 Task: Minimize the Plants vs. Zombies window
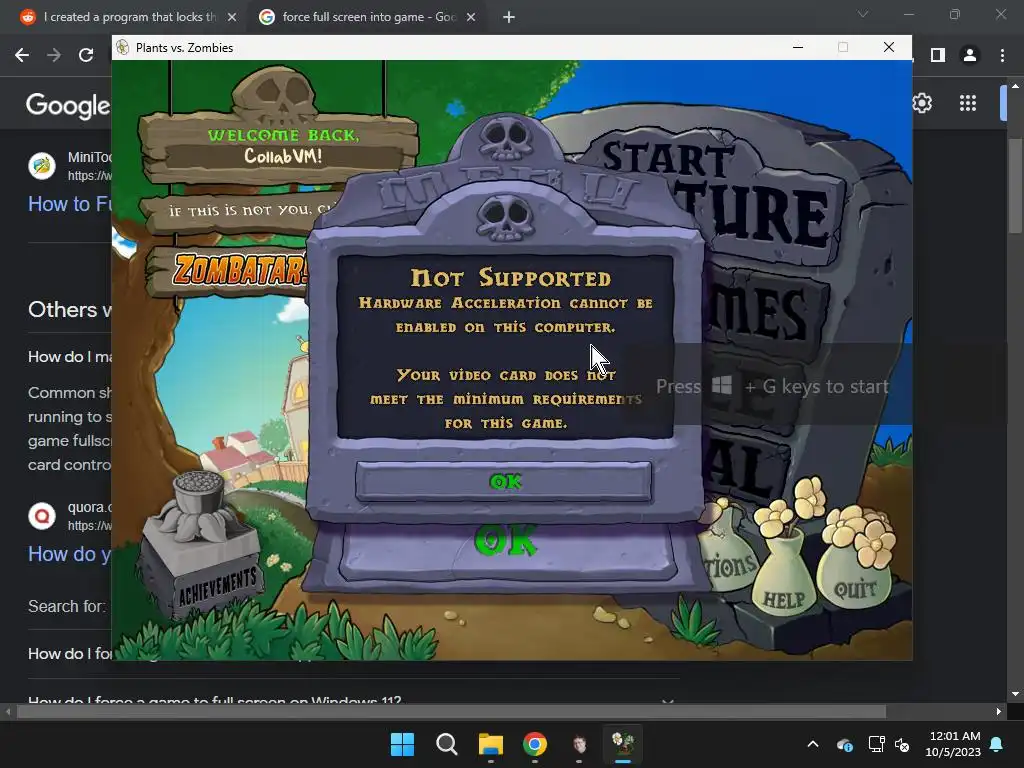797,47
